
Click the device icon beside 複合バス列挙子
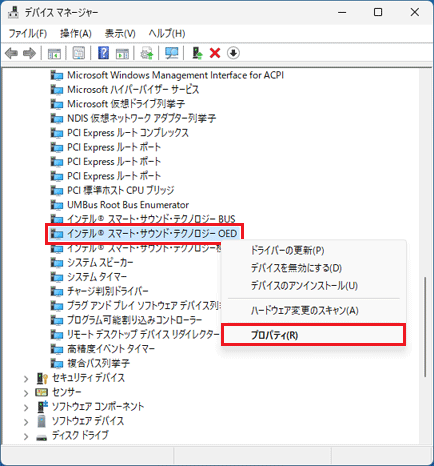57,363
